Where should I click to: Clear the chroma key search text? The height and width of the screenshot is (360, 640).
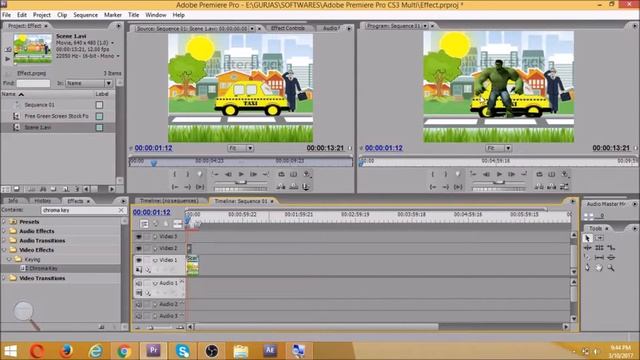121,210
